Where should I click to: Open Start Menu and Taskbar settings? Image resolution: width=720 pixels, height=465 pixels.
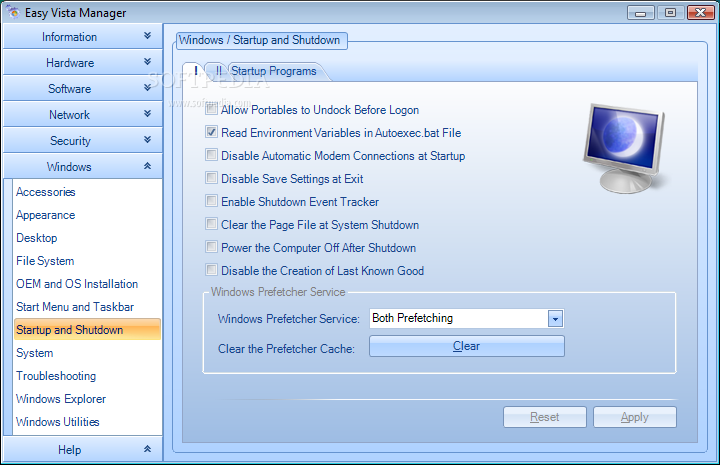tap(75, 307)
